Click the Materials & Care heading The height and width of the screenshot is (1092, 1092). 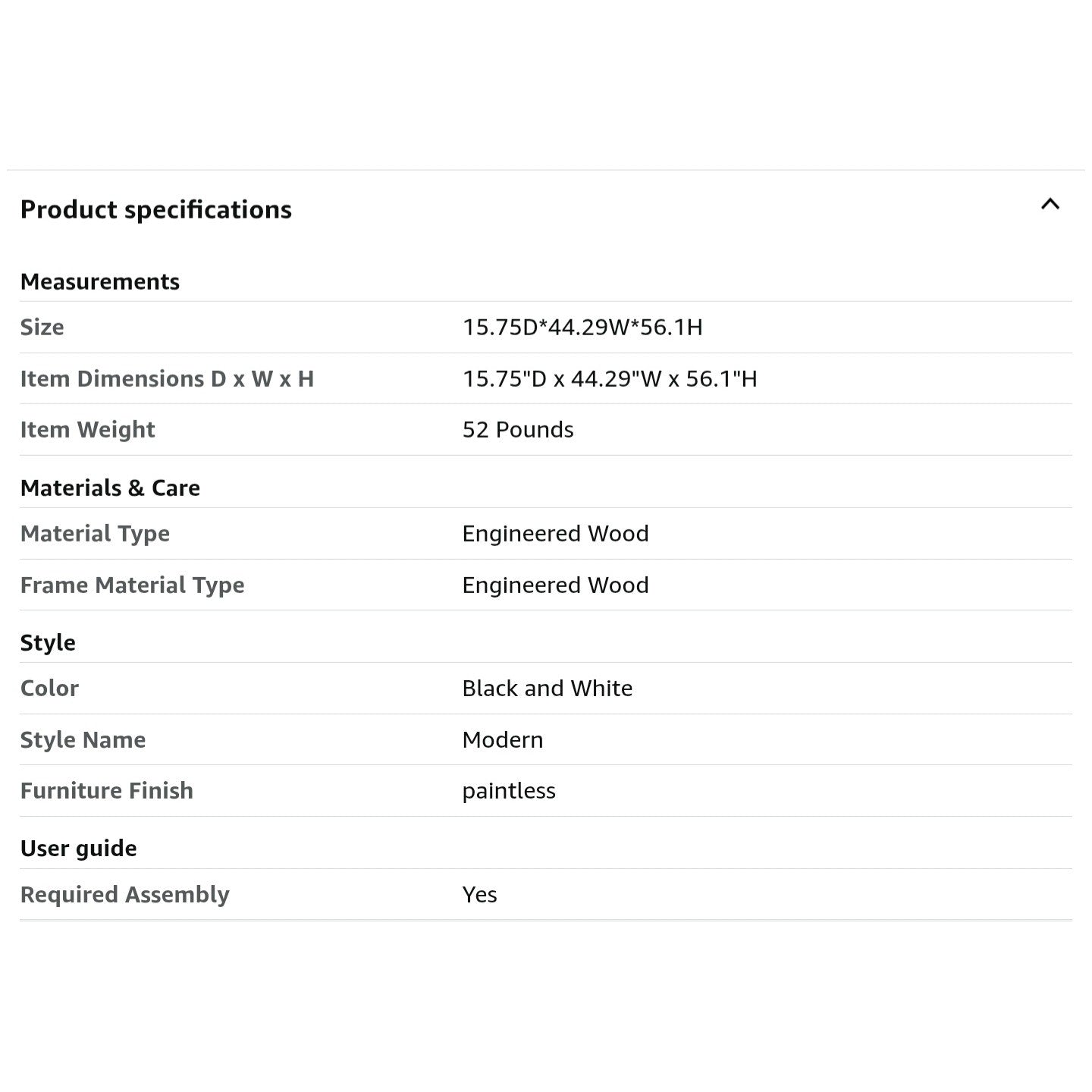[111, 488]
